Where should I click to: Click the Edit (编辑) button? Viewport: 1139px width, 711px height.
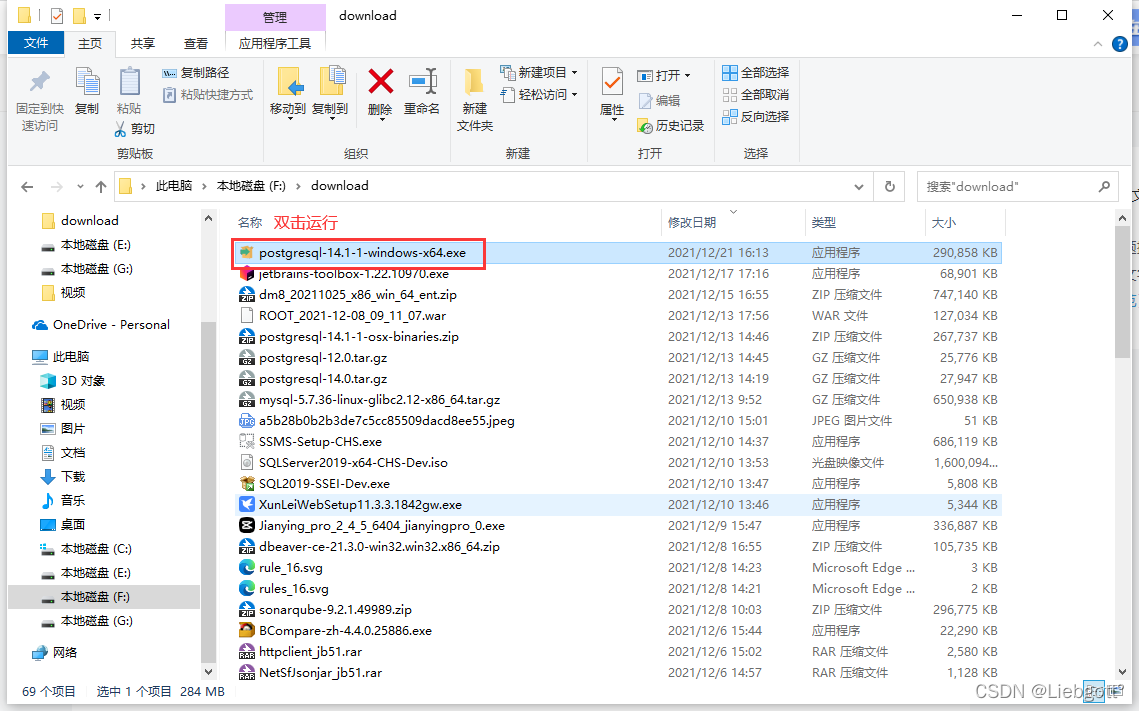tap(659, 100)
